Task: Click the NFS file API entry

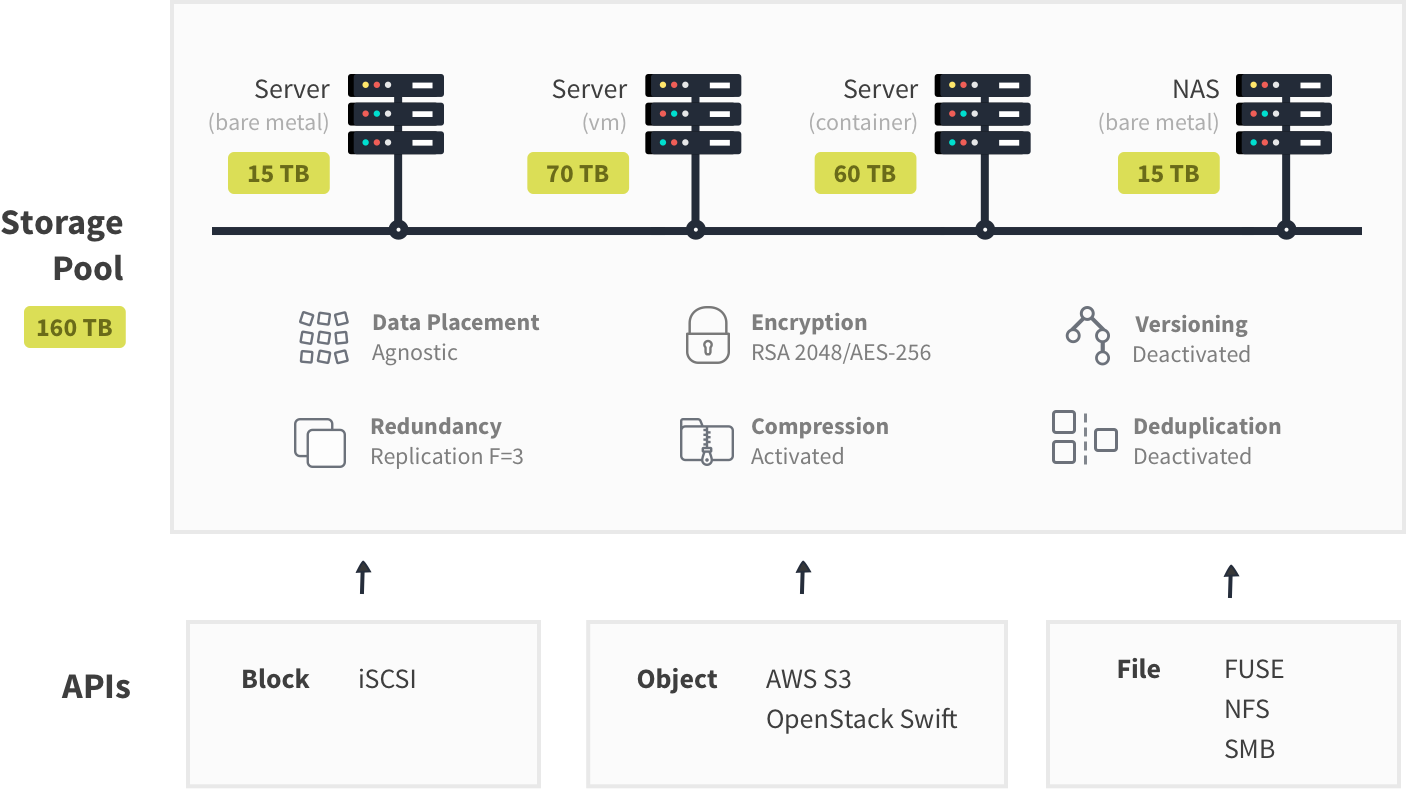Action: tap(1247, 709)
